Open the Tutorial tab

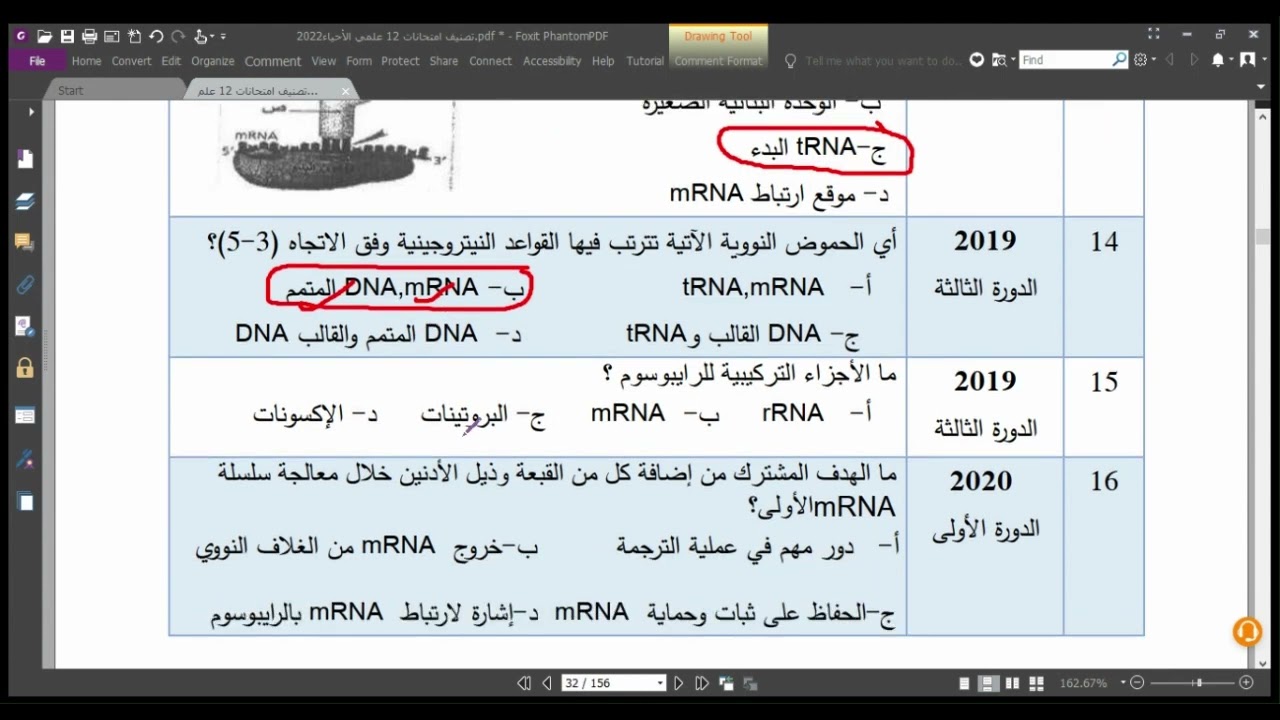coord(645,61)
